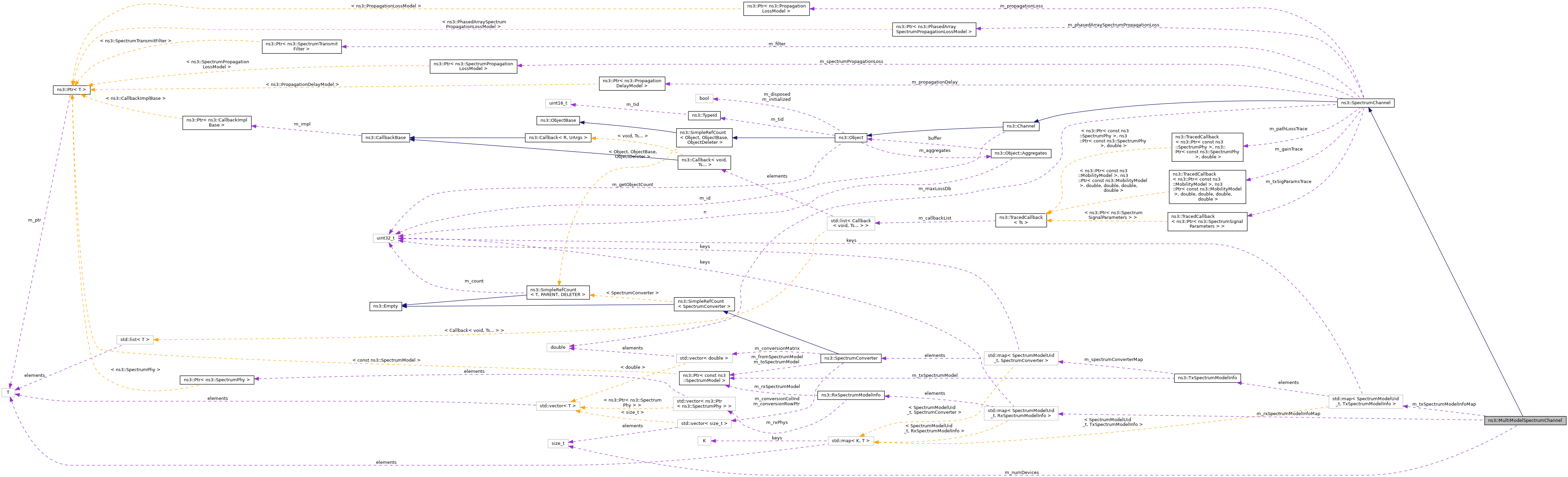1568x477 pixels.
Task: Click the m_txSigParamsTrace label
Action: click(1288, 181)
